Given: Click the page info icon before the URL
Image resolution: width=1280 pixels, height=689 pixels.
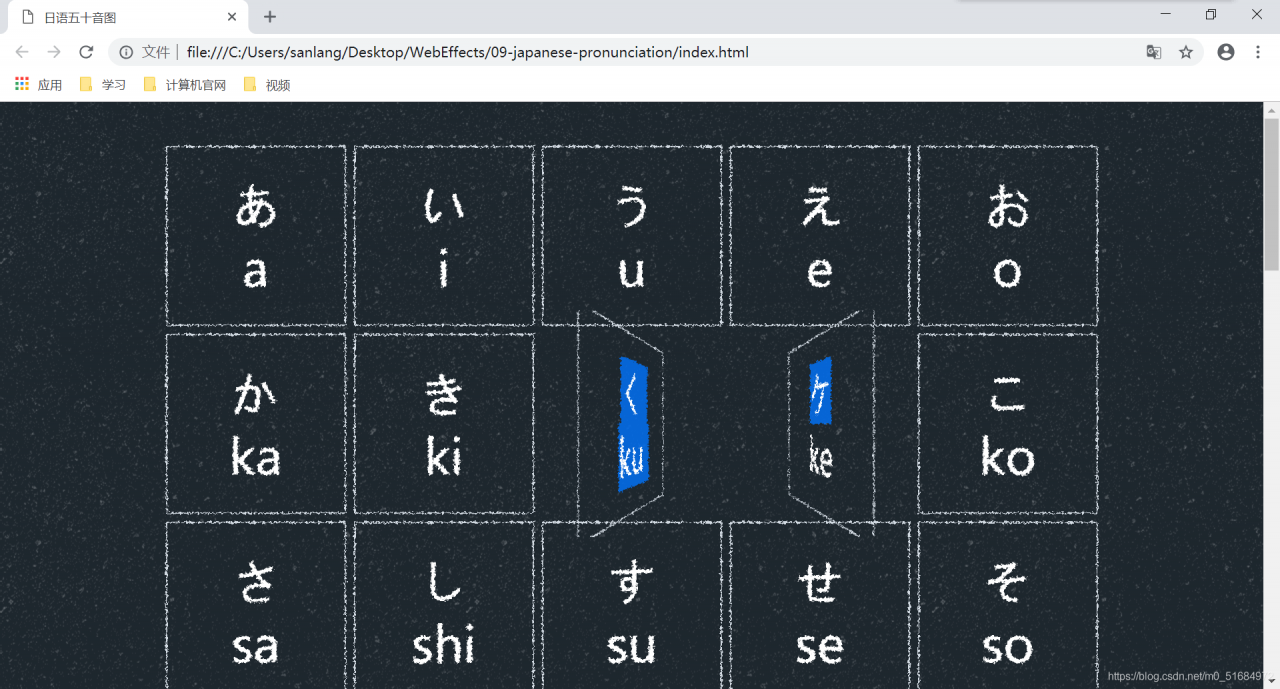Looking at the screenshot, I should (x=125, y=52).
